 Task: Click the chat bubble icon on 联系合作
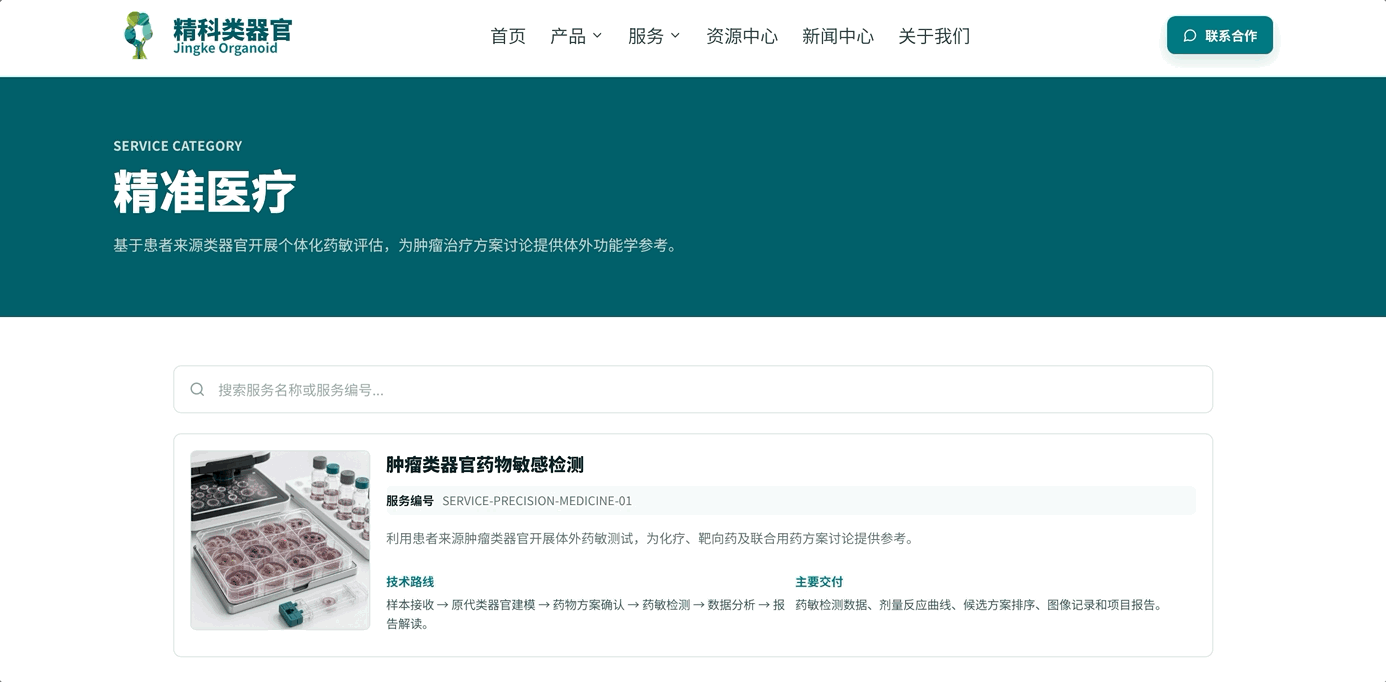[x=1190, y=36]
